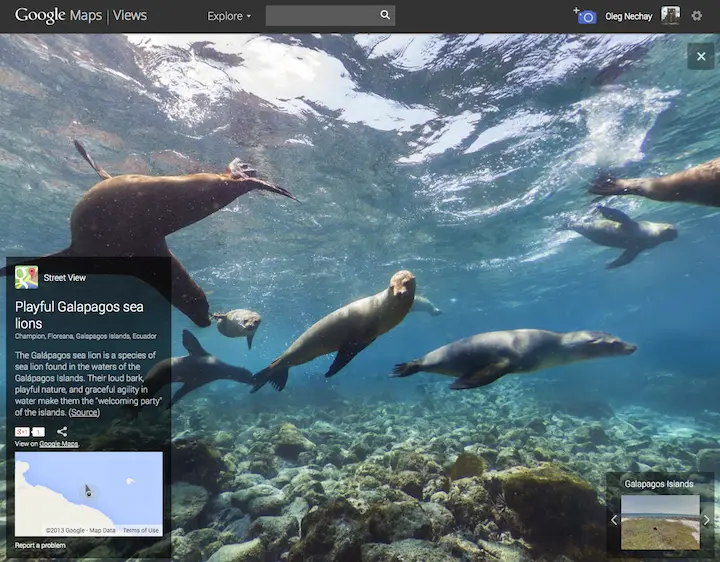Open Oleg Nechay profile name
720x562 pixels.
[628, 17]
